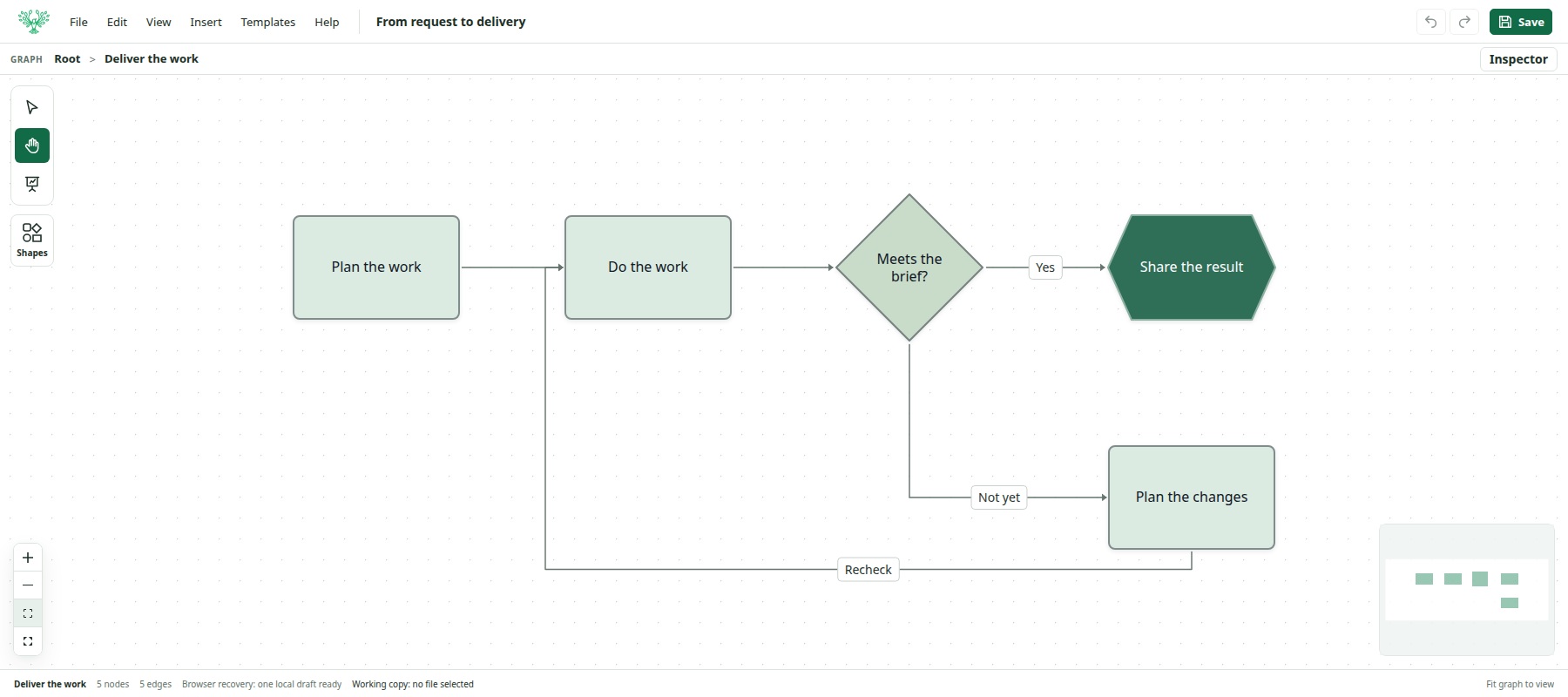Open the Templates menu
Screen dimensions: 1568x697
tap(267, 22)
